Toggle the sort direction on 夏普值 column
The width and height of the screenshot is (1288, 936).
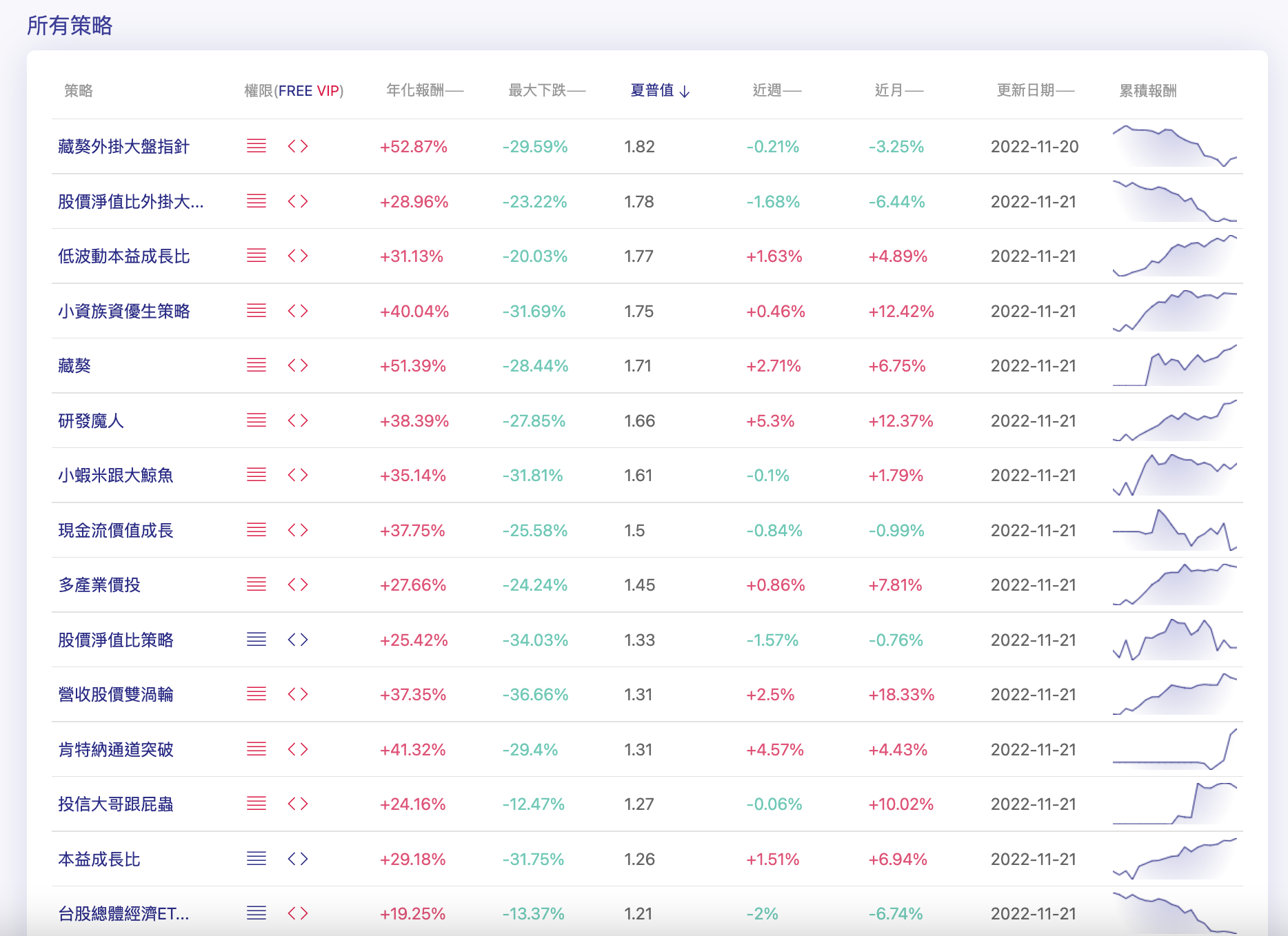coord(657,90)
